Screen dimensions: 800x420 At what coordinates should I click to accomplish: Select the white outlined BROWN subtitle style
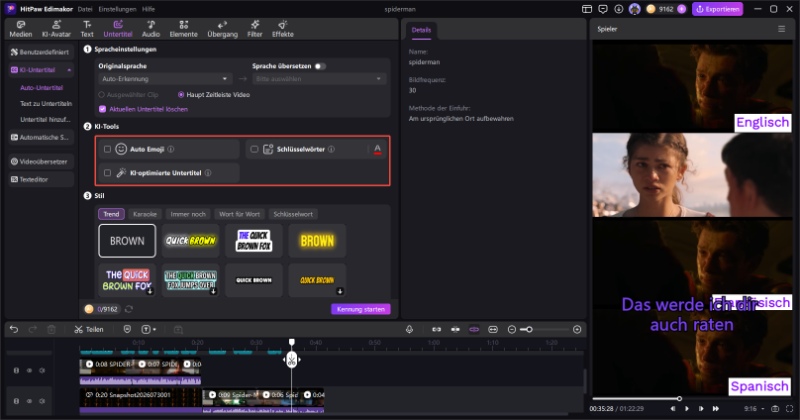point(127,241)
